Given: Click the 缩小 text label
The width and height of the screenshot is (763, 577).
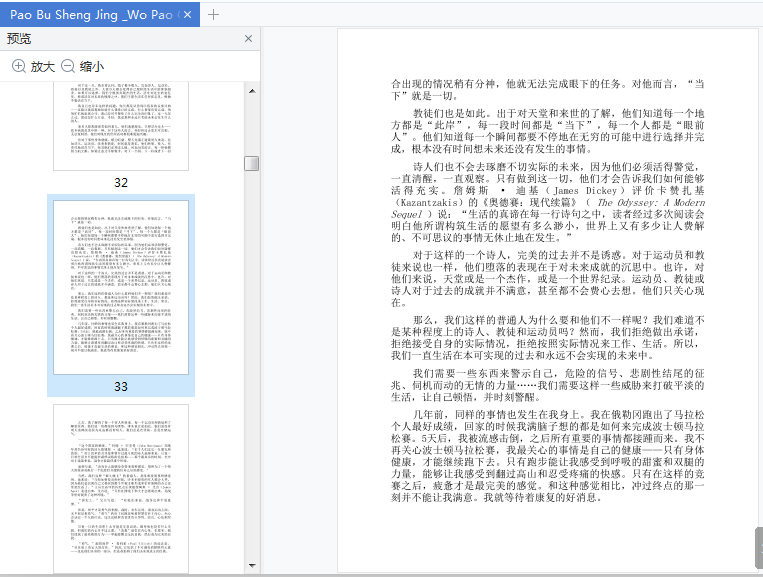Looking at the screenshot, I should pos(92,67).
